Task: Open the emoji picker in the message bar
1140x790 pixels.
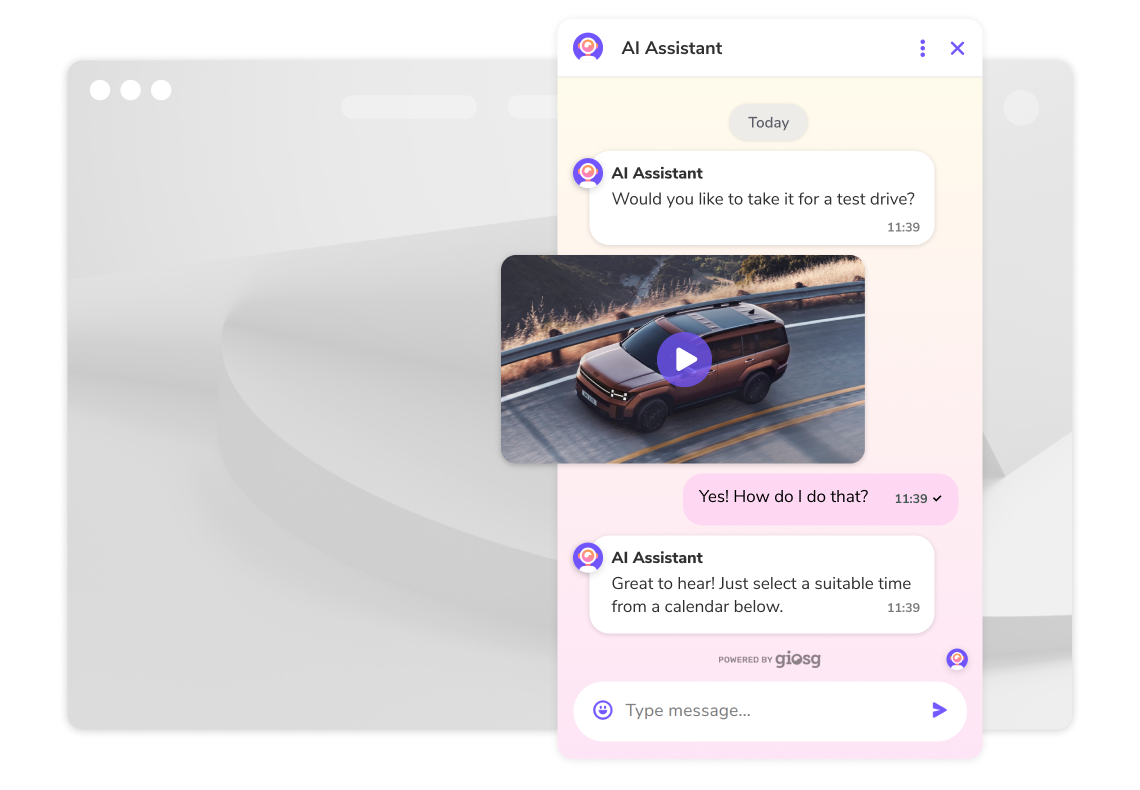Action: pyautogui.click(x=603, y=710)
